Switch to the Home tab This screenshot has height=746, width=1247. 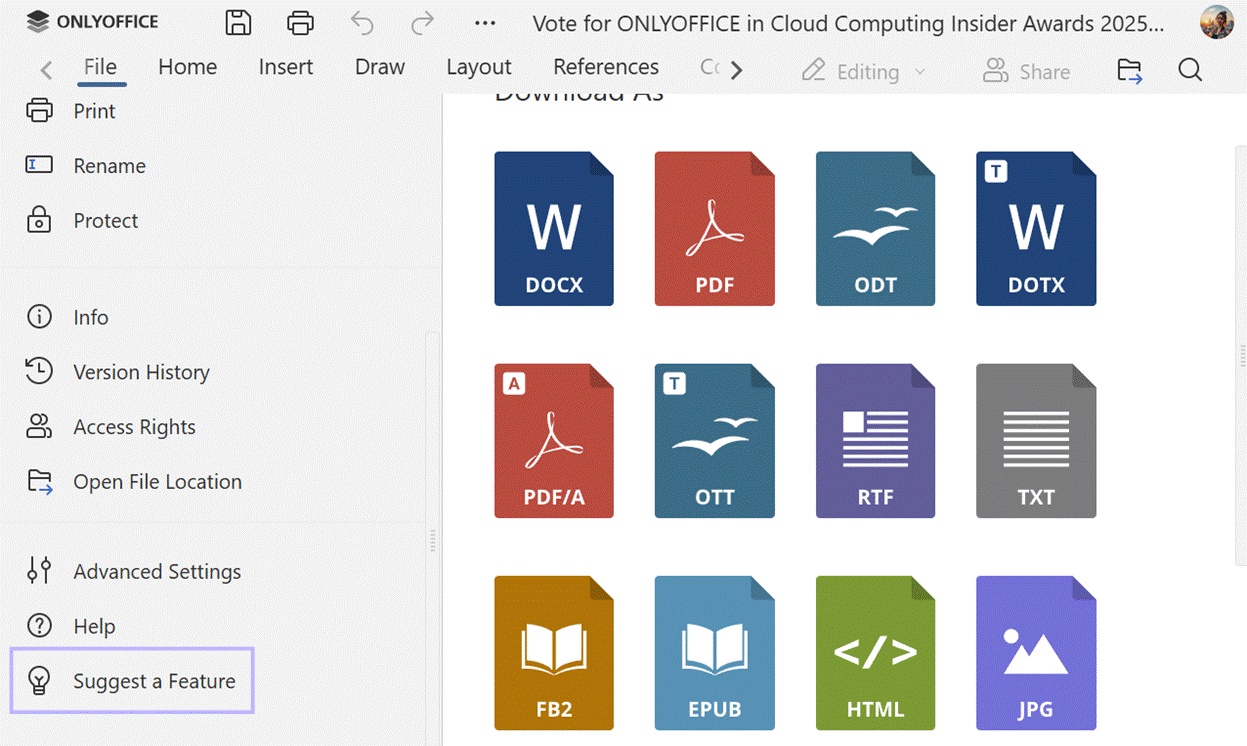click(x=187, y=67)
